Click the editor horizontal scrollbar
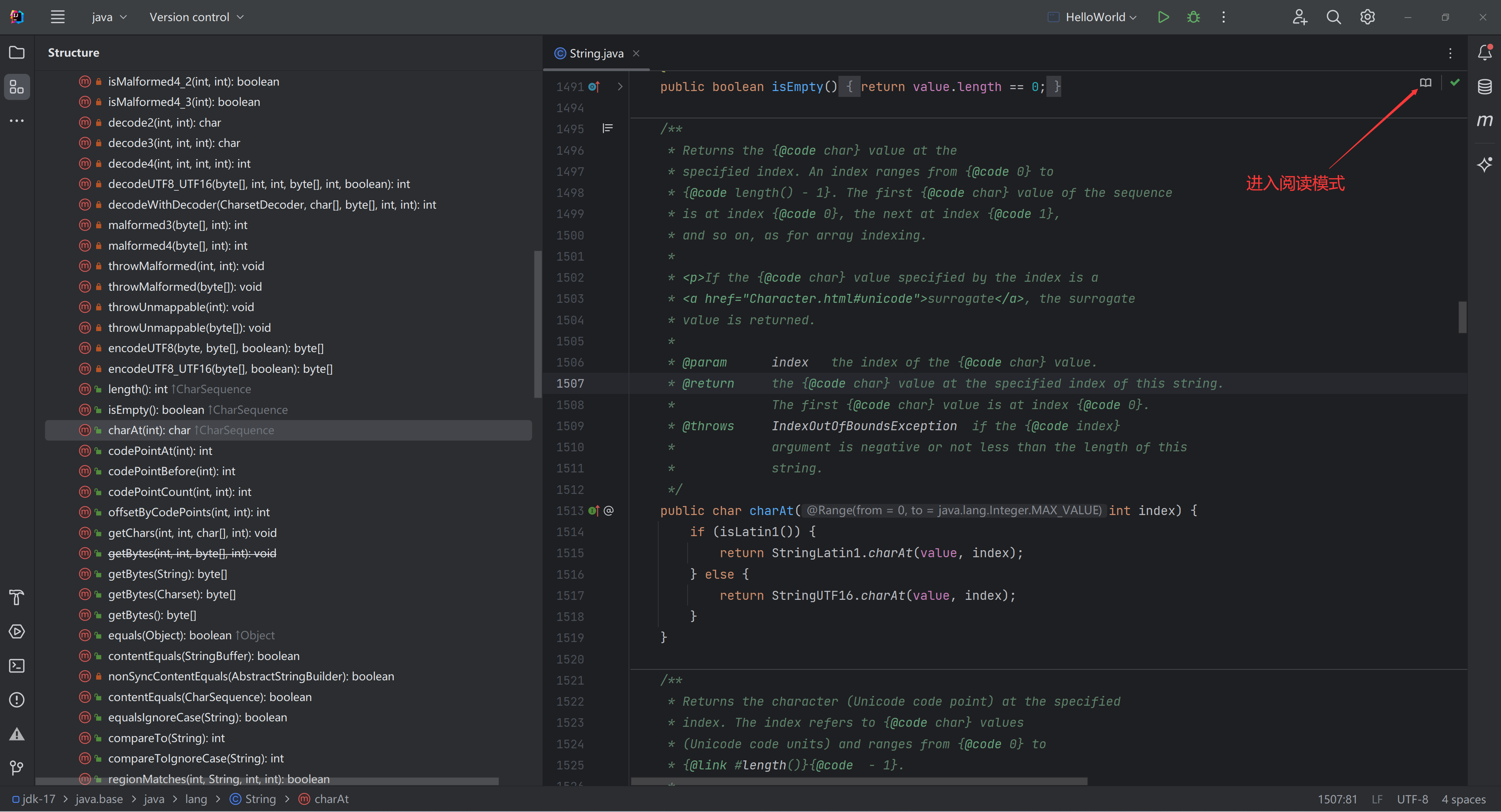This screenshot has height=812, width=1501. tap(859, 781)
